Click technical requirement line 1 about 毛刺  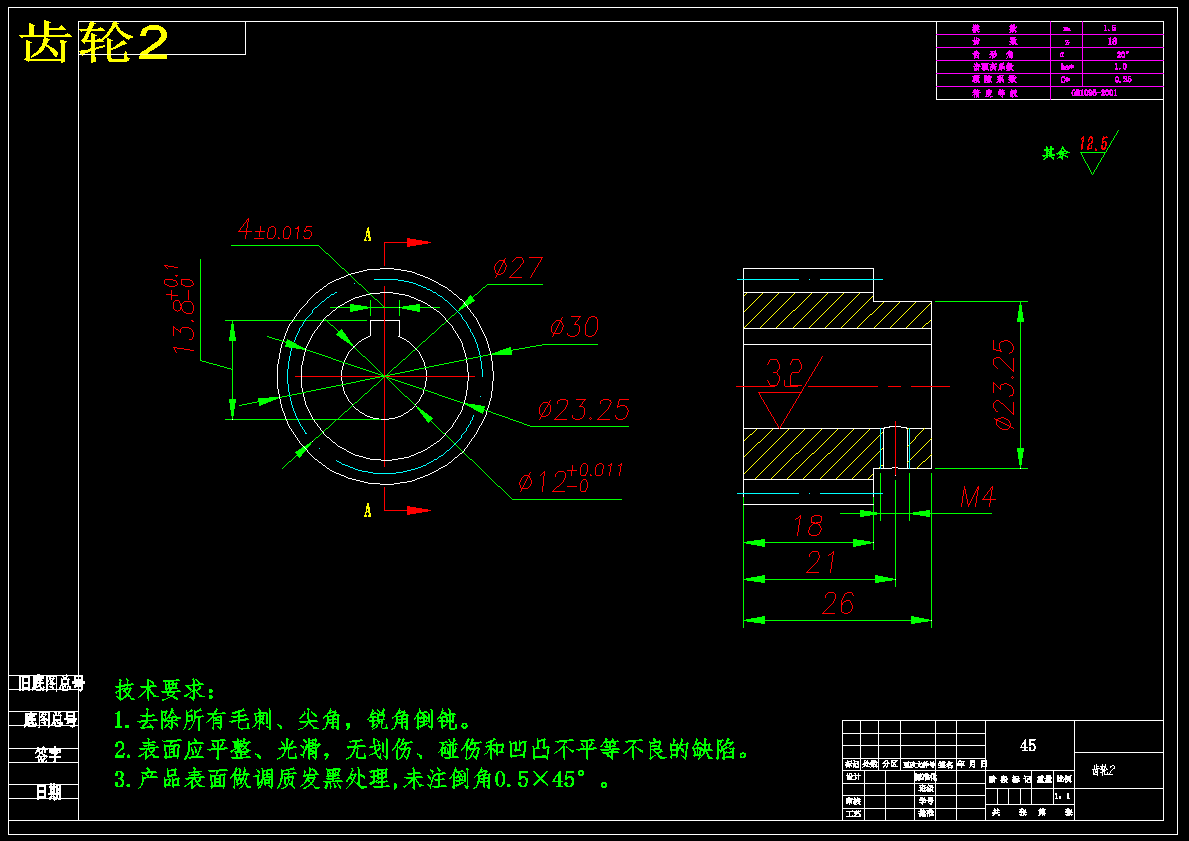coord(293,720)
